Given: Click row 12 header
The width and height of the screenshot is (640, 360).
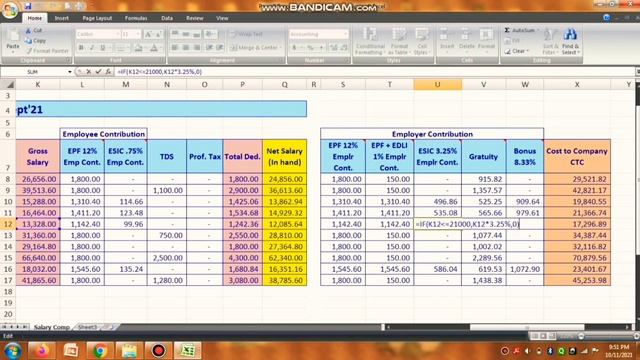Looking at the screenshot, I should pos(8,224).
